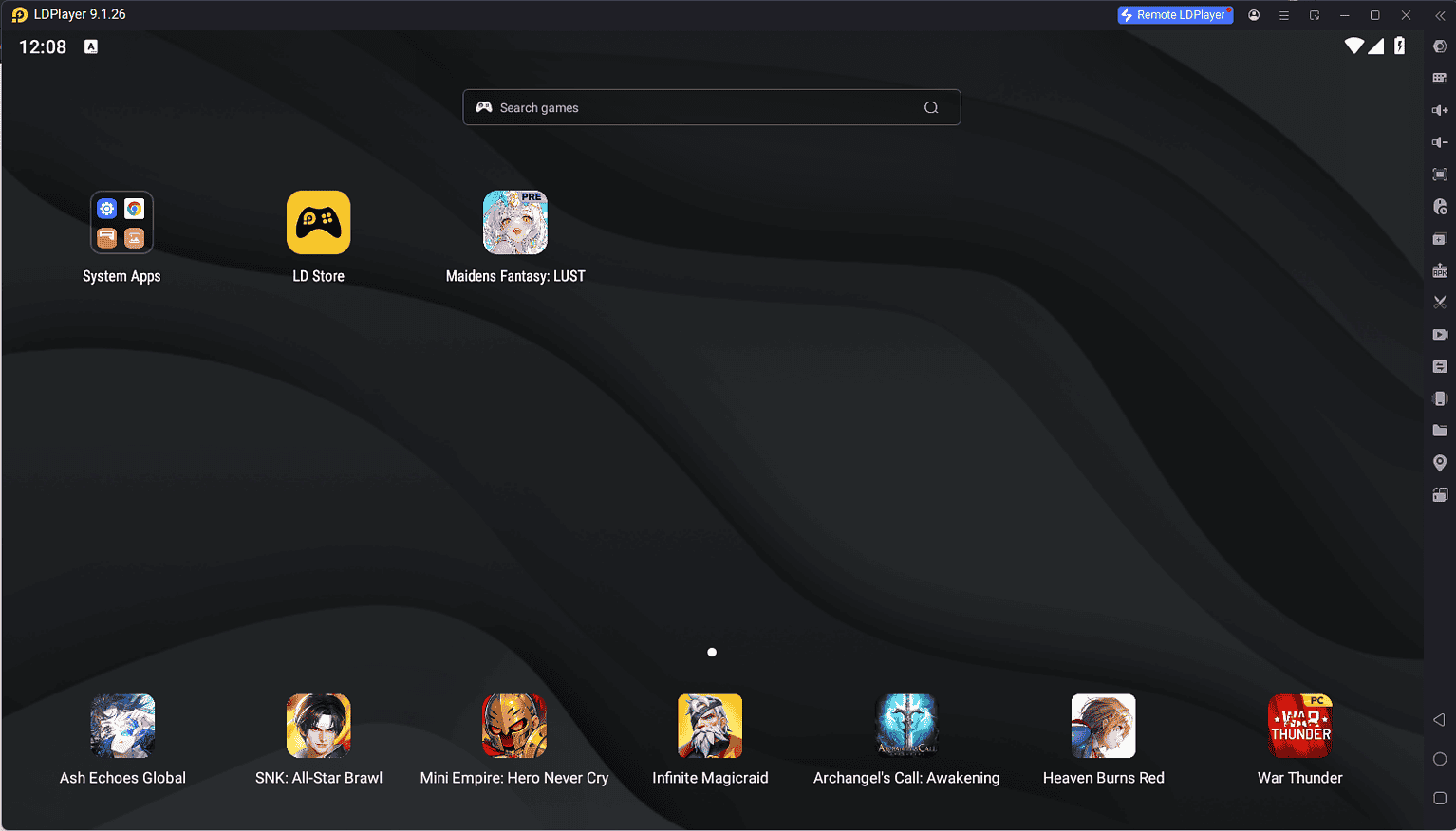Shake the virtual device
Viewport: 1456px width, 831px height.
coord(1440,398)
